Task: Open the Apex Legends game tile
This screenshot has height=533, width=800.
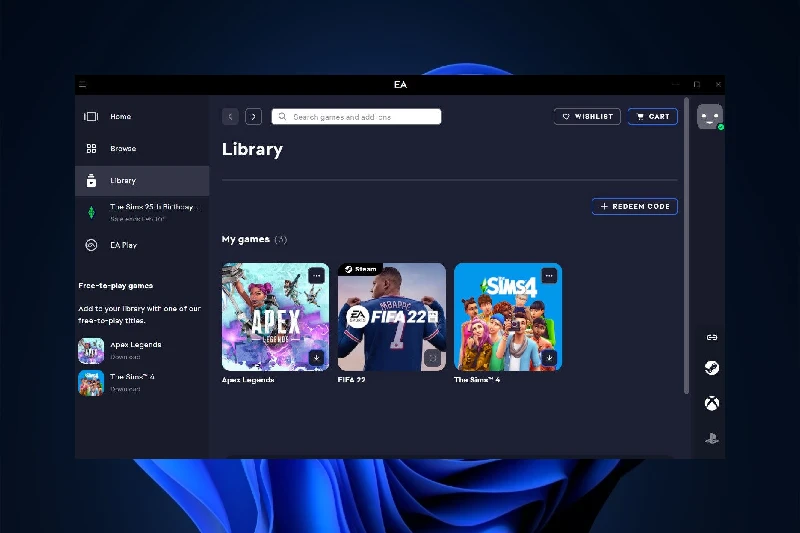Action: tap(276, 317)
